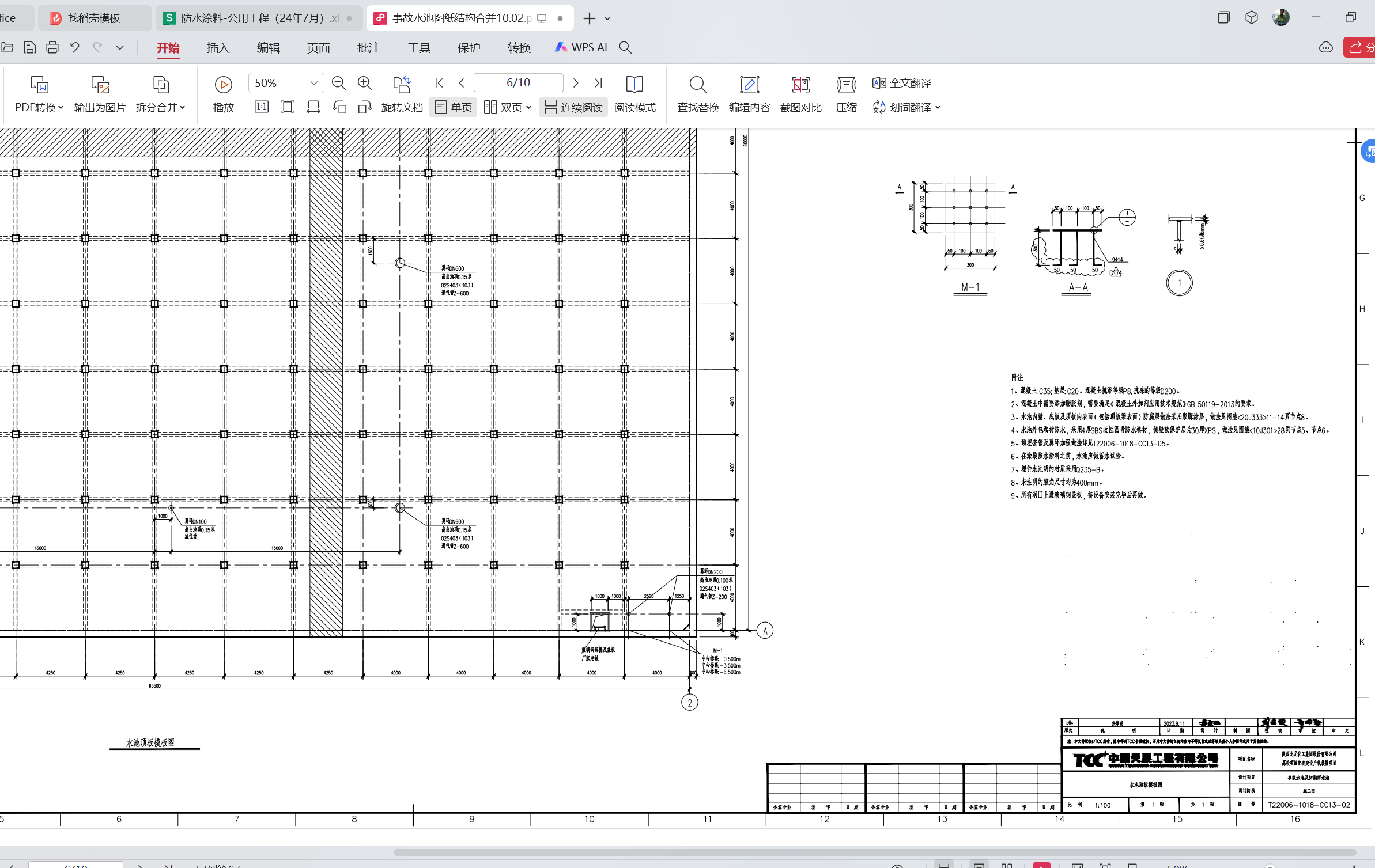Click 全文翻译 full text translation
The width and height of the screenshot is (1375, 868).
point(902,83)
